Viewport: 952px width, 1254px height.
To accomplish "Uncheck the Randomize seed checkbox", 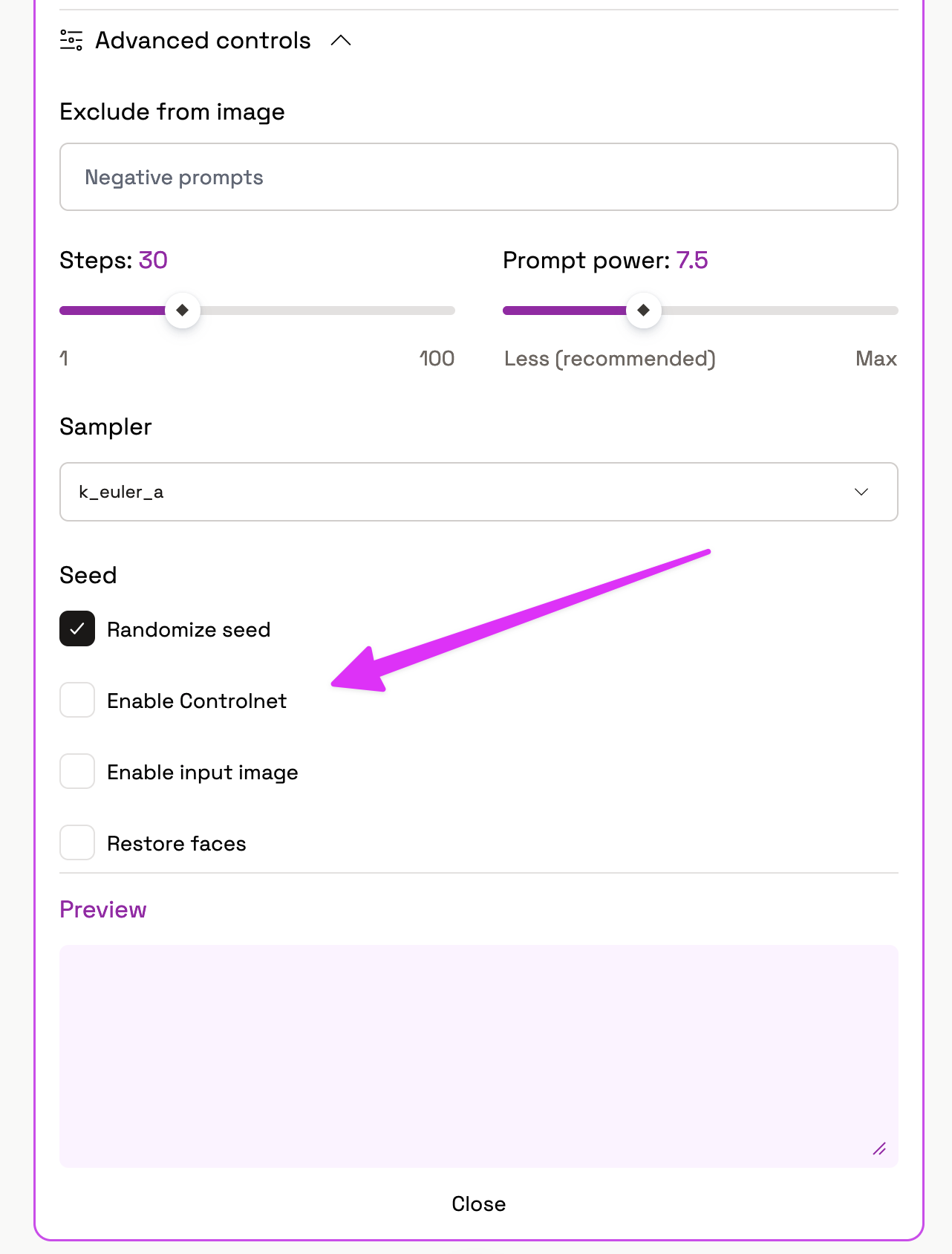I will (x=77, y=628).
